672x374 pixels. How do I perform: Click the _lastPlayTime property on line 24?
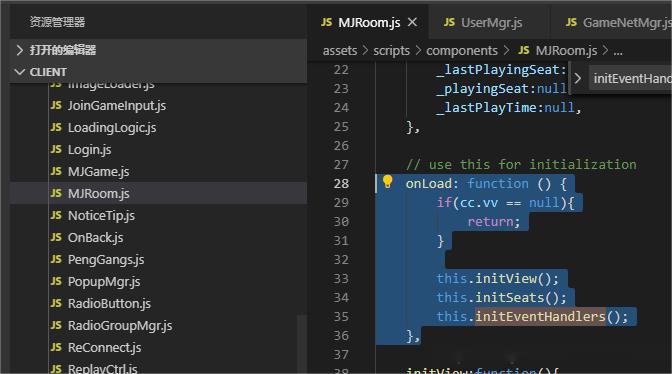click(486, 108)
